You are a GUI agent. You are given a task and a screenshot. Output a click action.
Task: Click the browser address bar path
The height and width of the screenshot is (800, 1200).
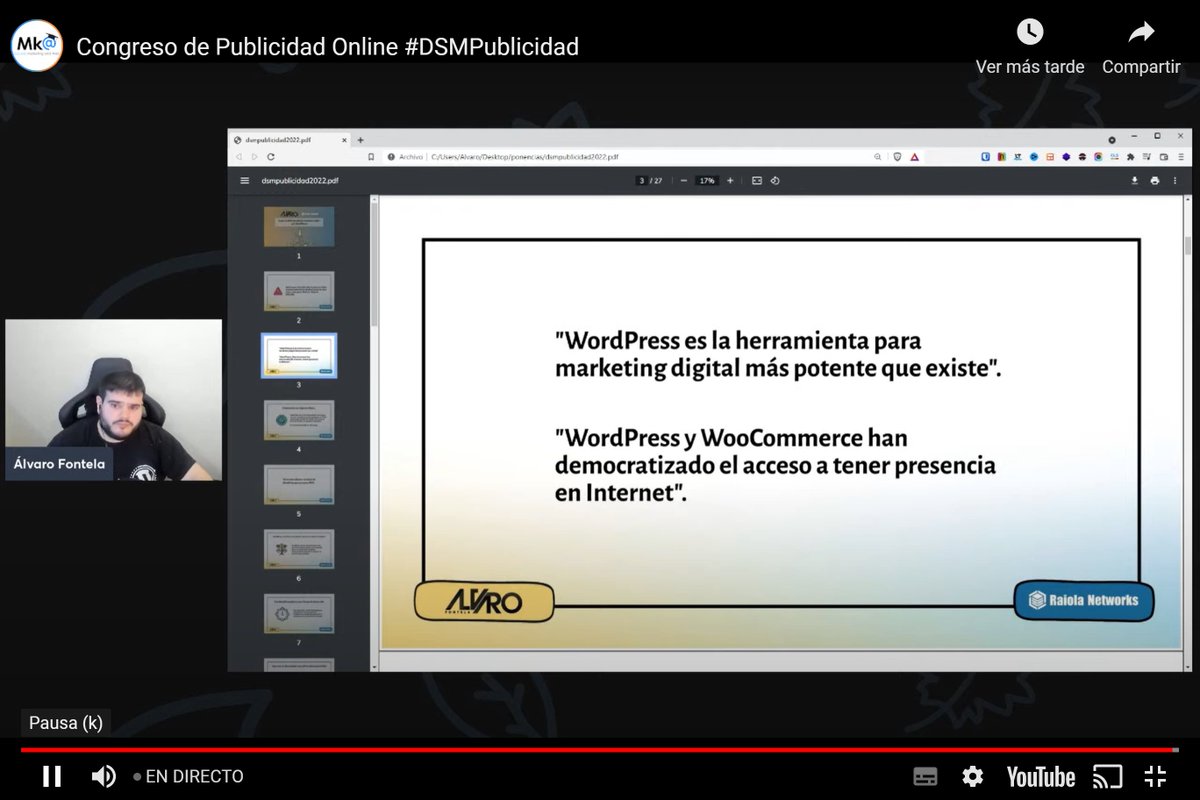tap(524, 157)
